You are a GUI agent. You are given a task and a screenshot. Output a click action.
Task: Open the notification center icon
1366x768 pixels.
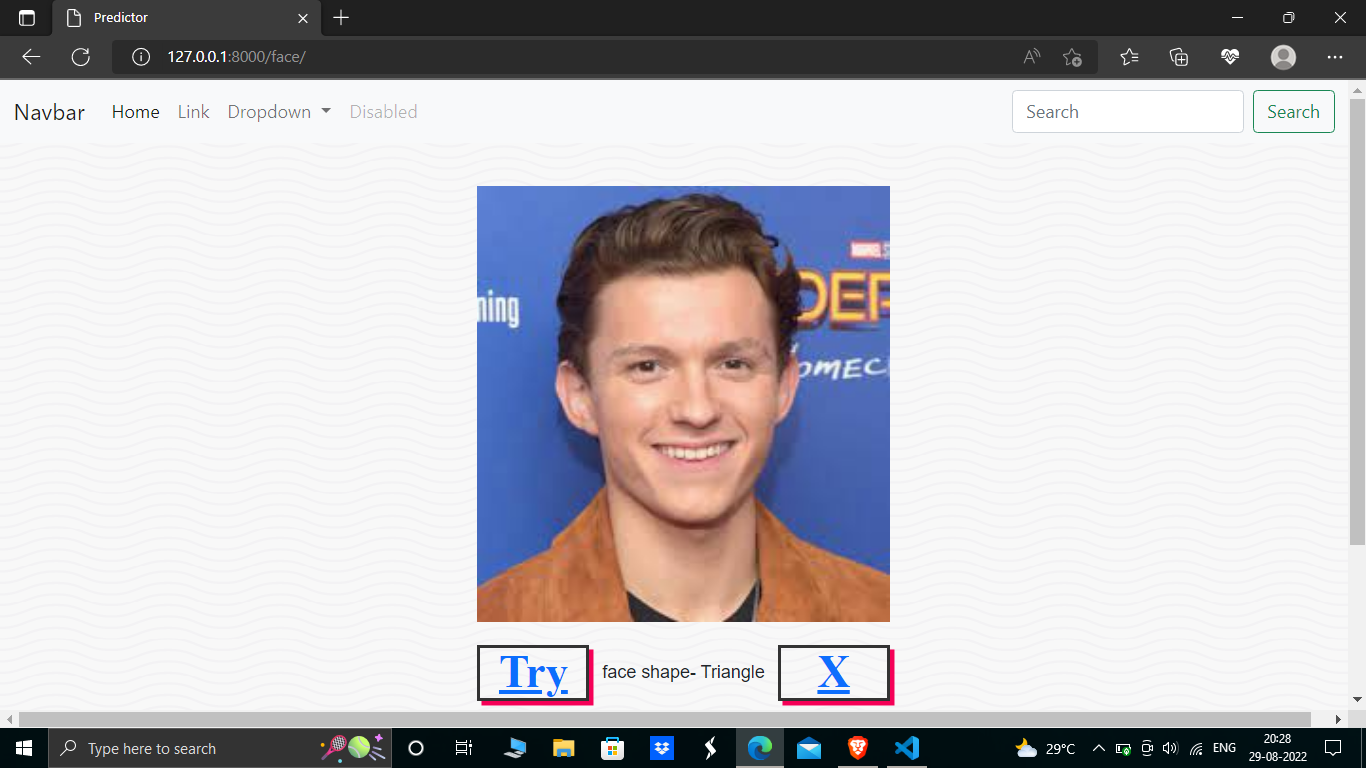click(x=1333, y=748)
